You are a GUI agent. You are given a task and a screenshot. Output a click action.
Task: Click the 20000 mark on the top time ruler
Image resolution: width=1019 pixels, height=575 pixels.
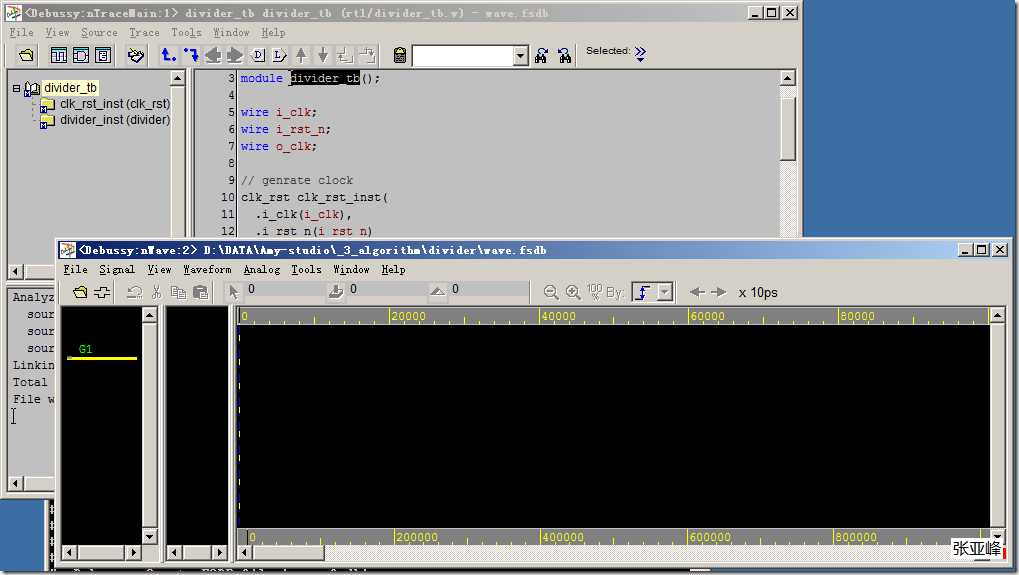pos(408,316)
